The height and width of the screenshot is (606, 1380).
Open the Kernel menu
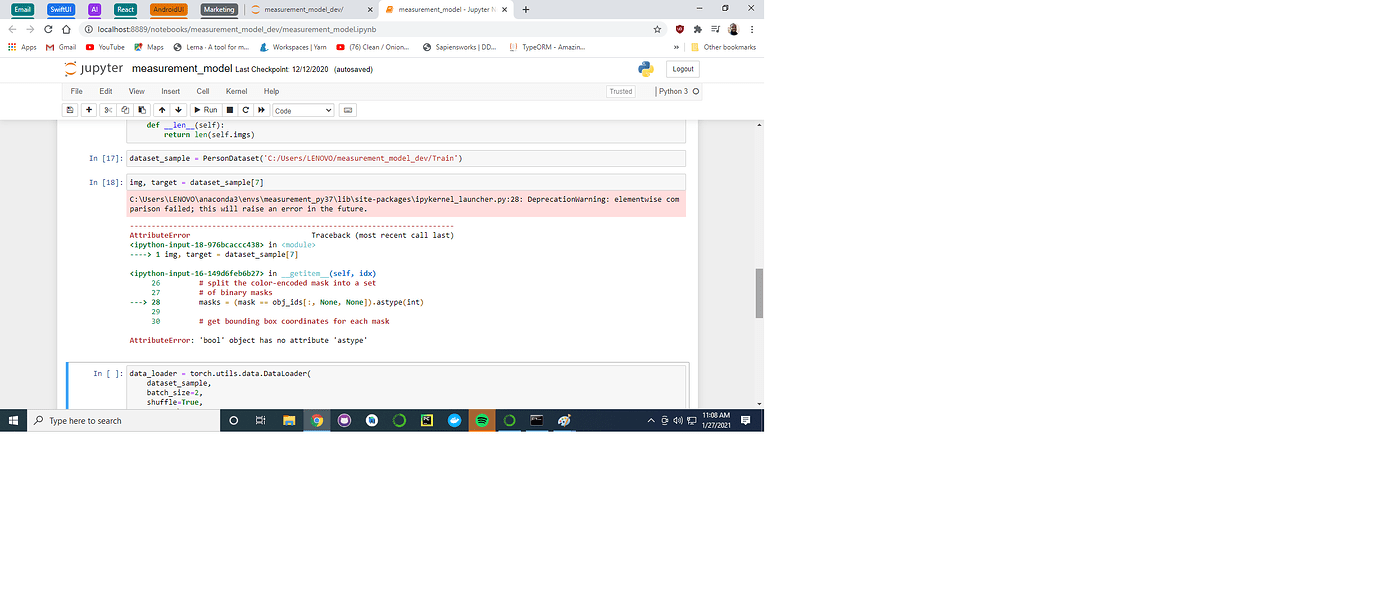click(236, 91)
